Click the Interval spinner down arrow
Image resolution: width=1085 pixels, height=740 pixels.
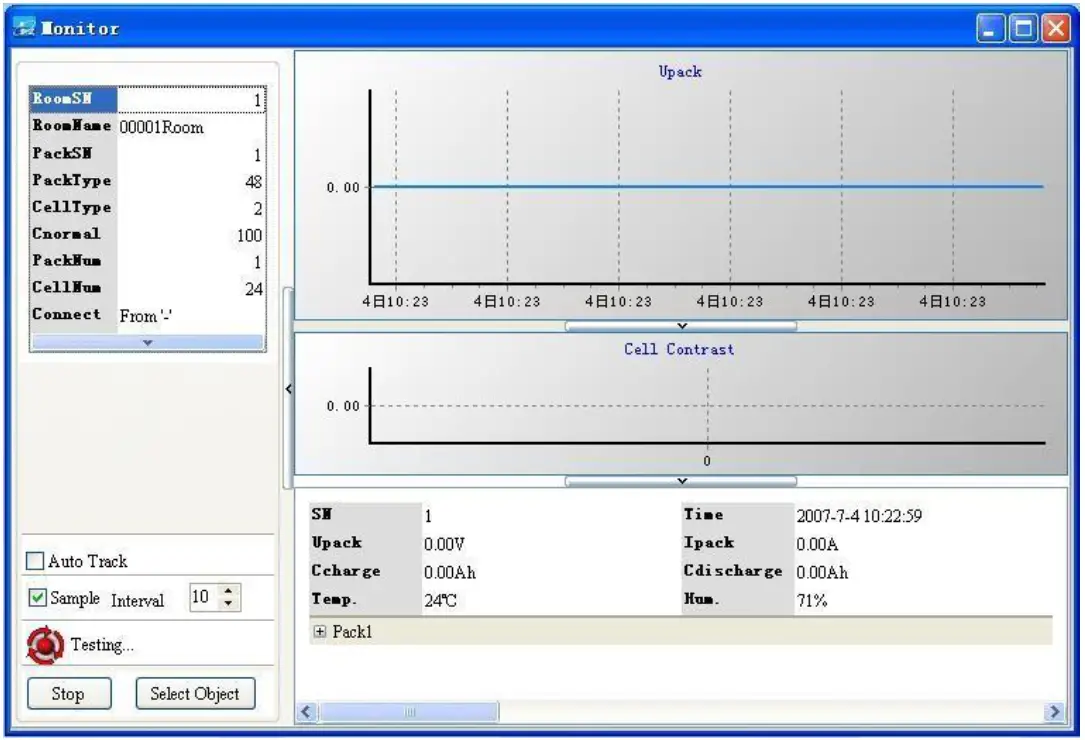pos(230,602)
